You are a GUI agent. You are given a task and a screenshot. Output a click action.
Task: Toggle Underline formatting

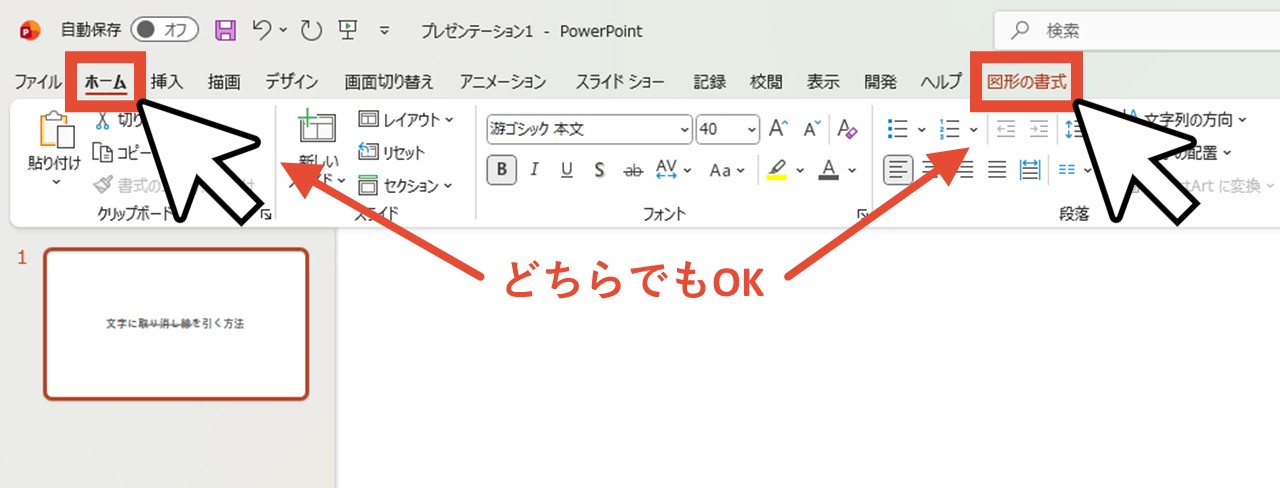(567, 170)
